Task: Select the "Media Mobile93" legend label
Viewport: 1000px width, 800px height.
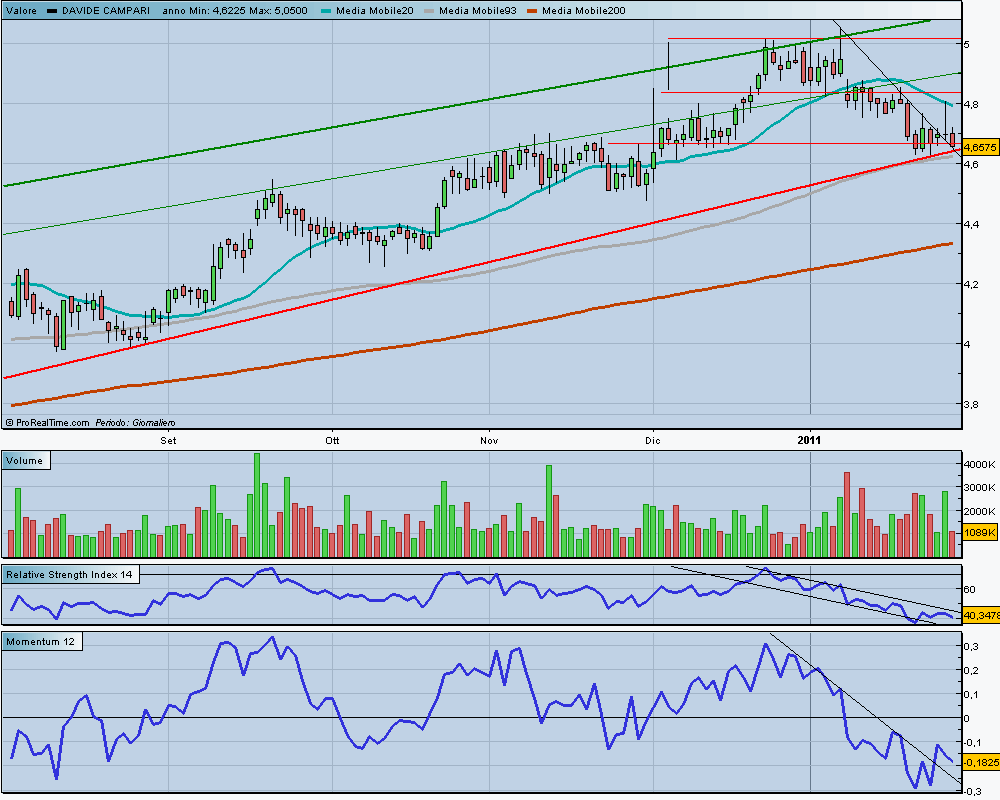Action: point(478,10)
